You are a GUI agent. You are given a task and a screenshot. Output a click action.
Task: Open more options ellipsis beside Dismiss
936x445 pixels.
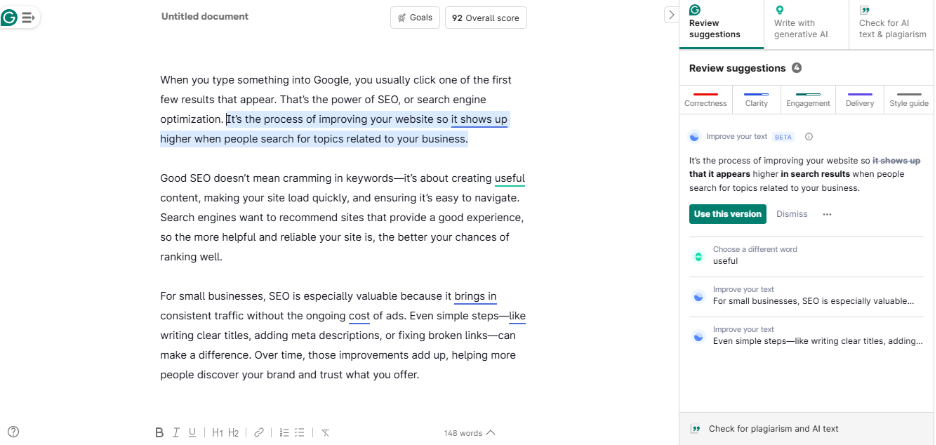[827, 214]
